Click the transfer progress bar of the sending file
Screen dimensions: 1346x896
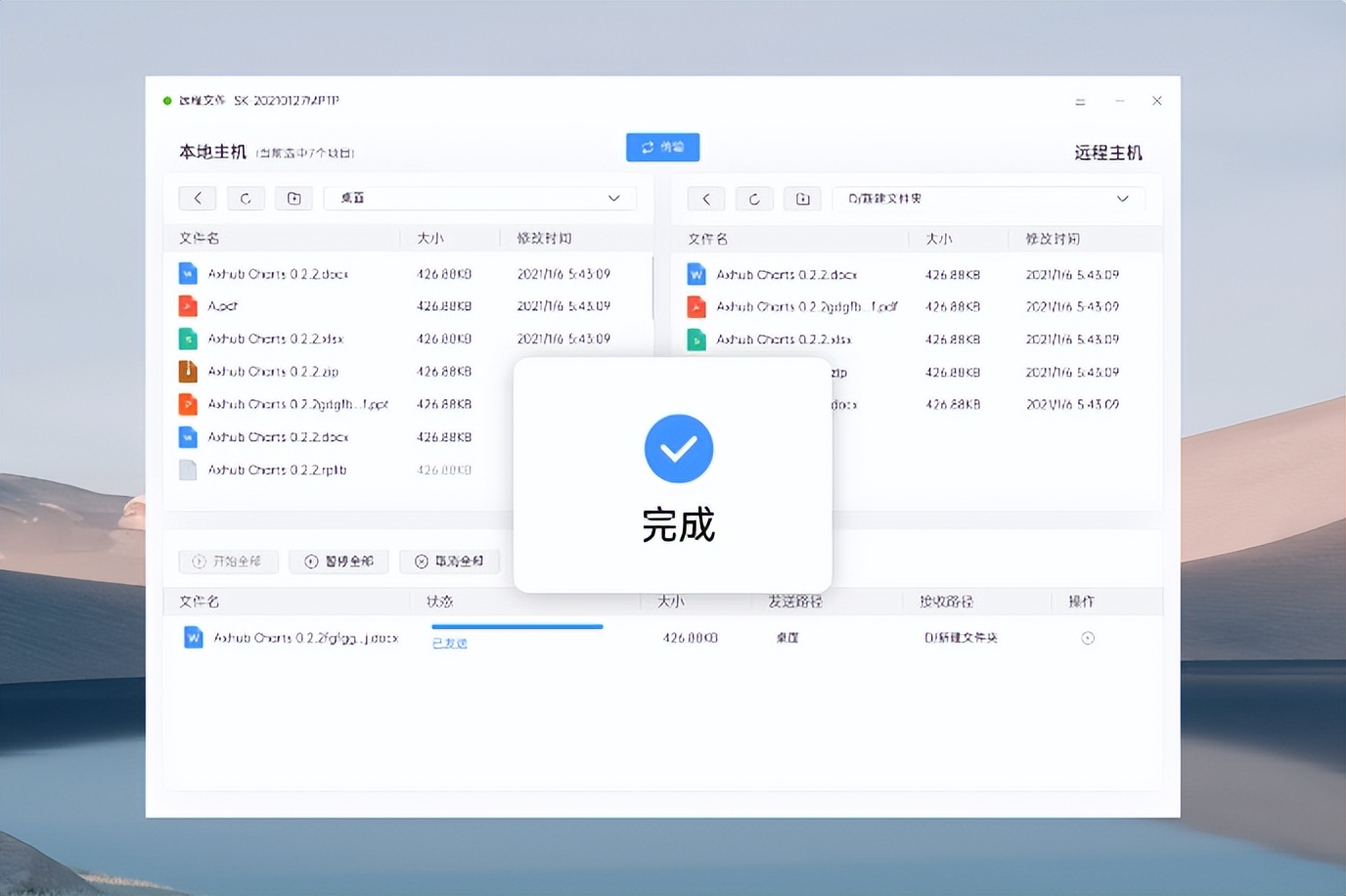pyautogui.click(x=516, y=627)
